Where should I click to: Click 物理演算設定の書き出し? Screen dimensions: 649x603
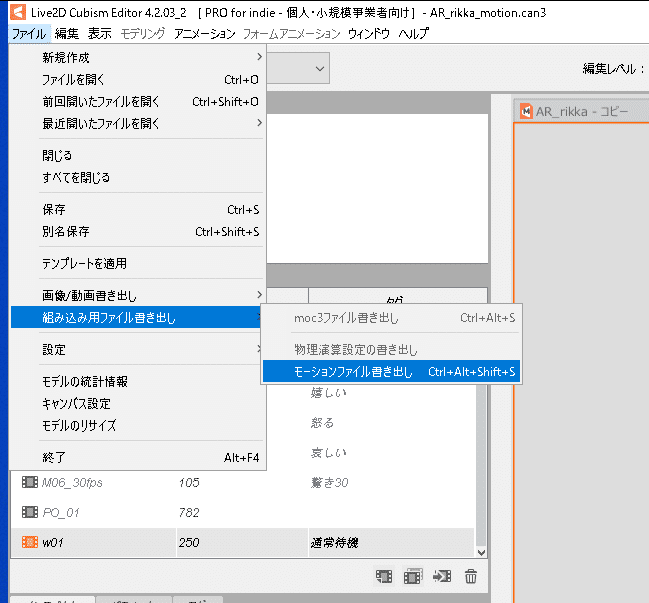pyautogui.click(x=392, y=350)
